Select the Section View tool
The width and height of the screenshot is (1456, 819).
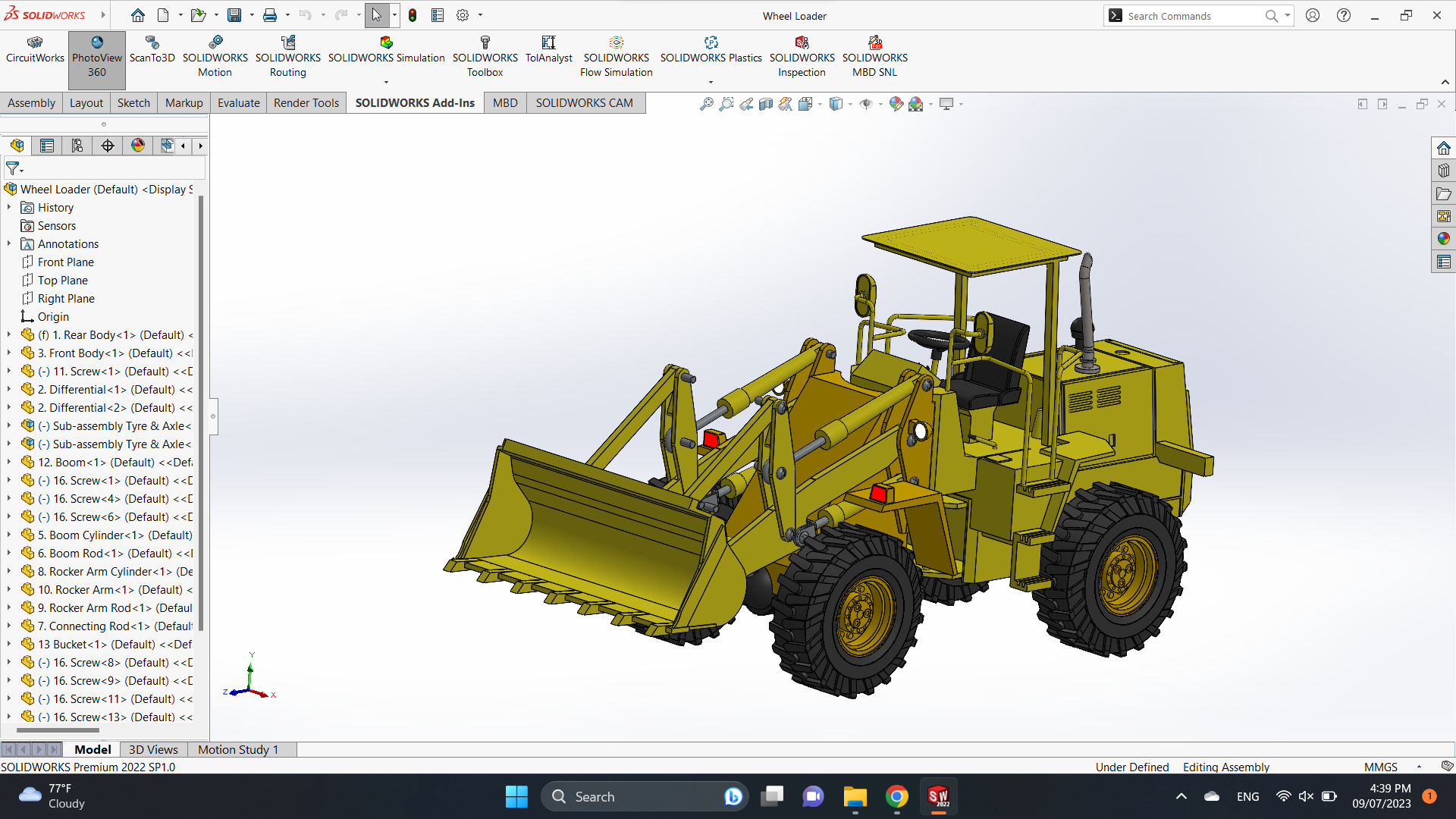point(766,104)
